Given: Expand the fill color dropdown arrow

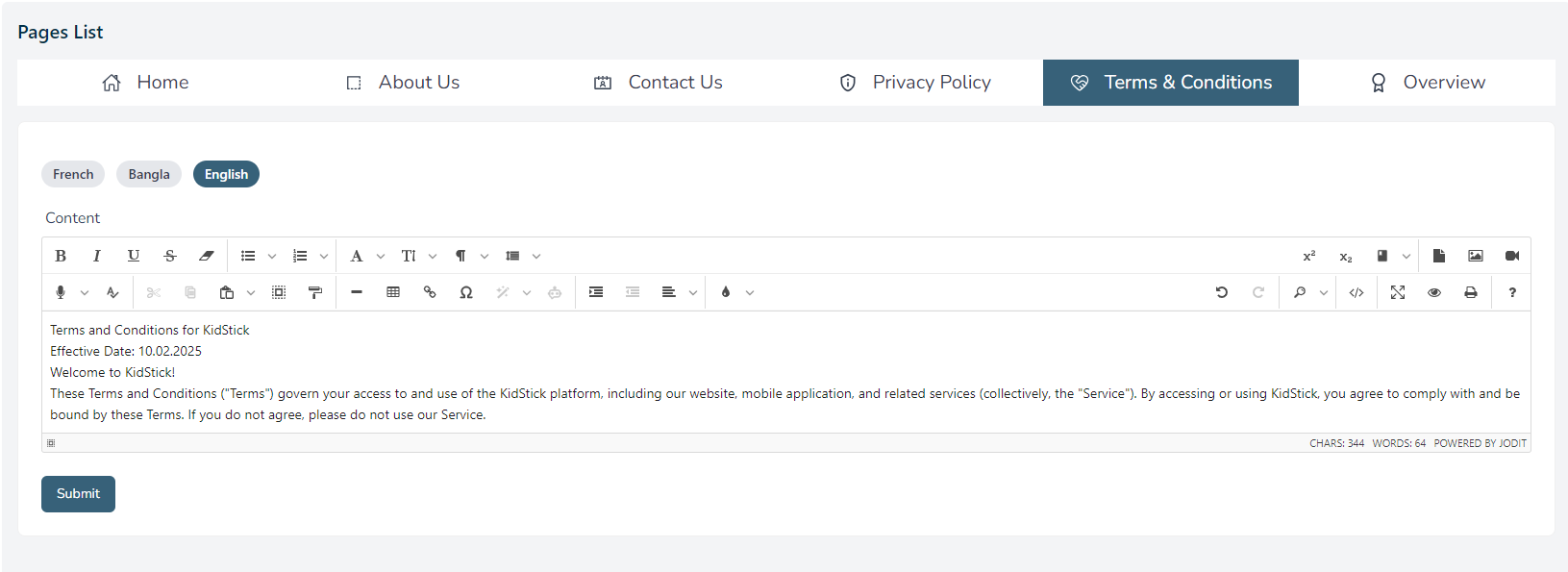Looking at the screenshot, I should (750, 292).
